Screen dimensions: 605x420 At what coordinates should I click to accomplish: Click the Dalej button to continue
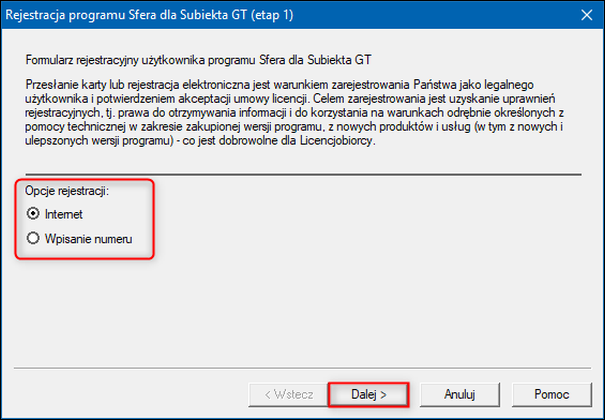pyautogui.click(x=369, y=394)
